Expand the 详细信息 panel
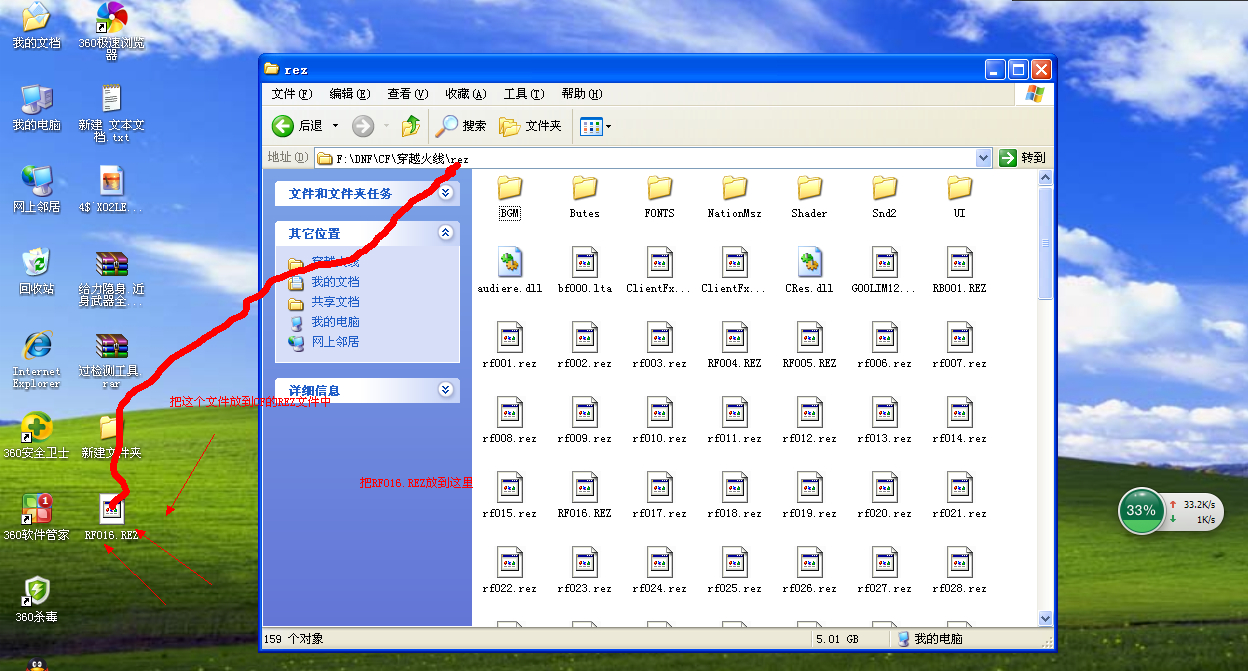The width and height of the screenshot is (1248, 671). point(446,390)
